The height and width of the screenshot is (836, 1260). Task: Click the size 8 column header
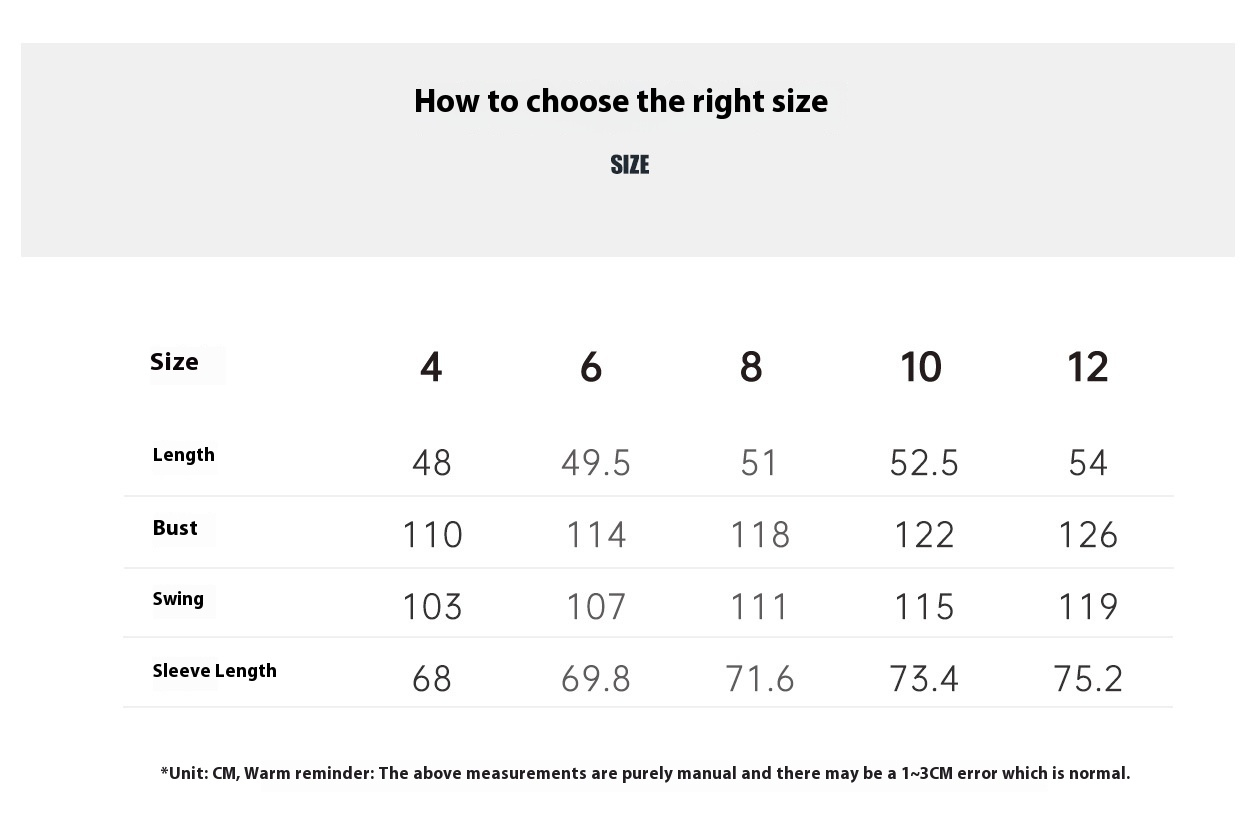tap(751, 368)
